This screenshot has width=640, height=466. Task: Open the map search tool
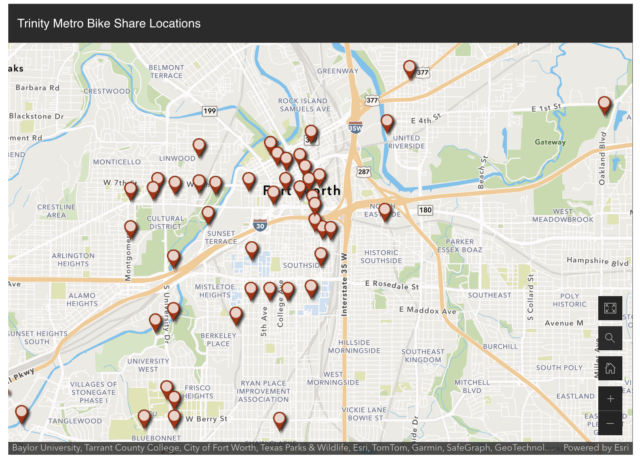coord(610,338)
